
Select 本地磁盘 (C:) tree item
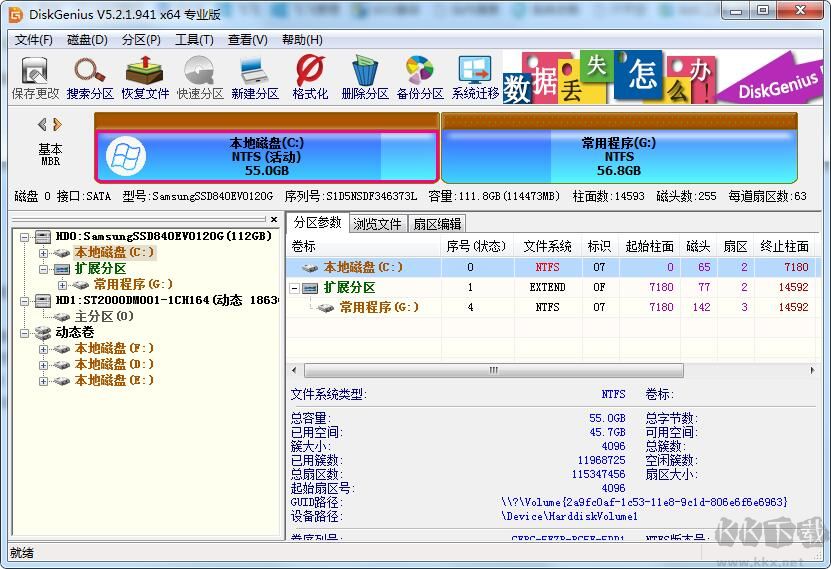[x=114, y=252]
